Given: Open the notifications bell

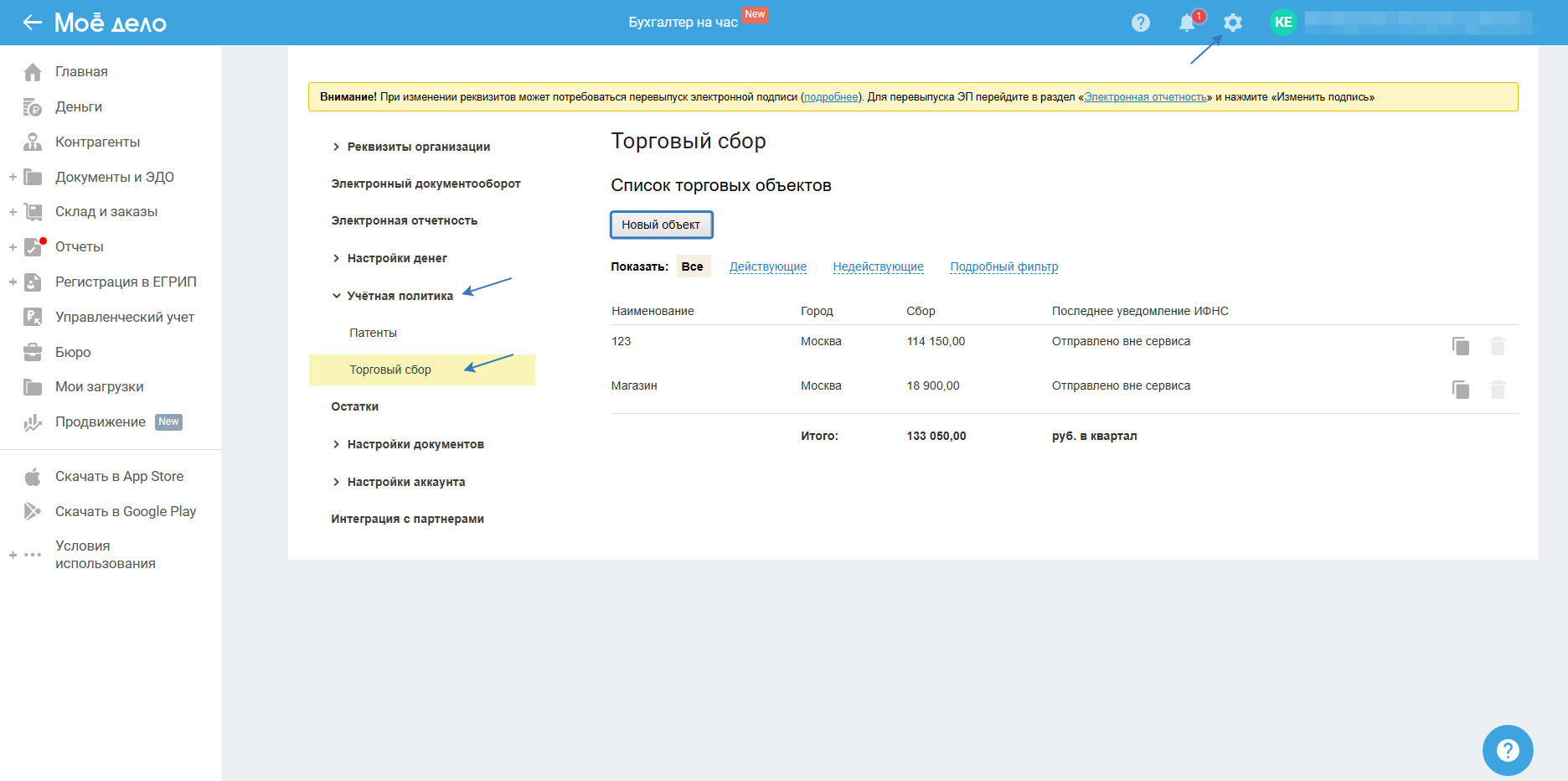Looking at the screenshot, I should click(1187, 23).
